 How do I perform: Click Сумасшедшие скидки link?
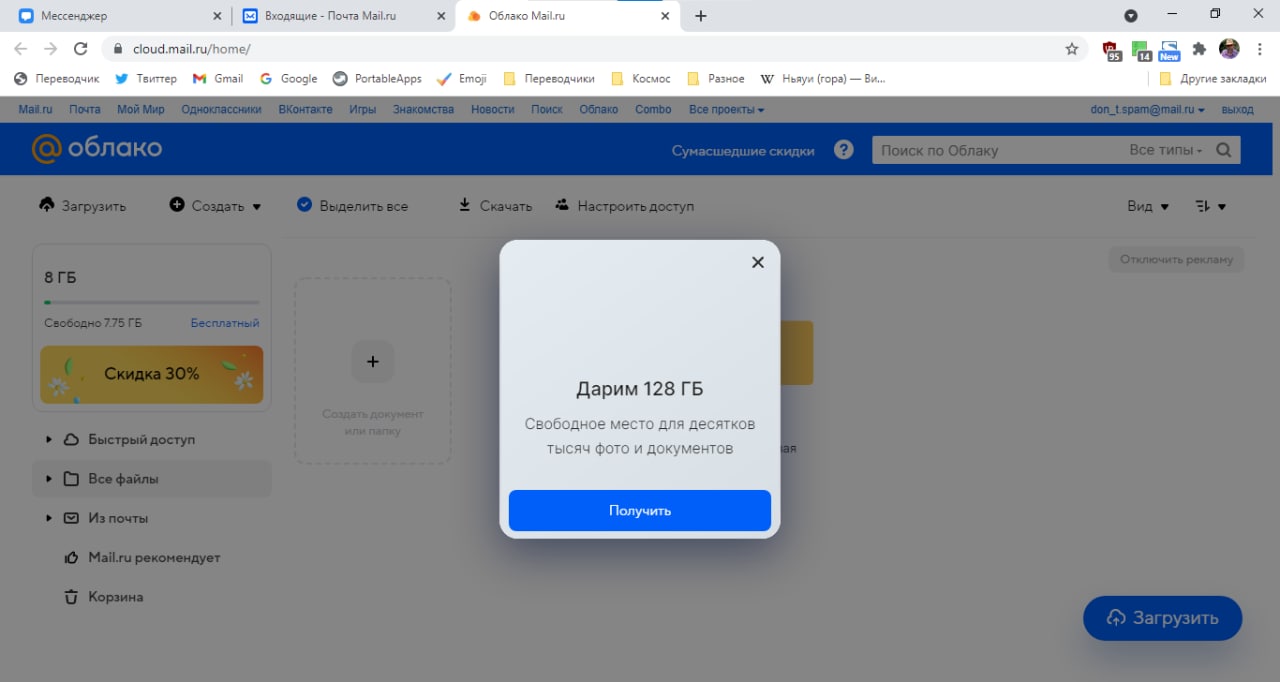coord(743,151)
